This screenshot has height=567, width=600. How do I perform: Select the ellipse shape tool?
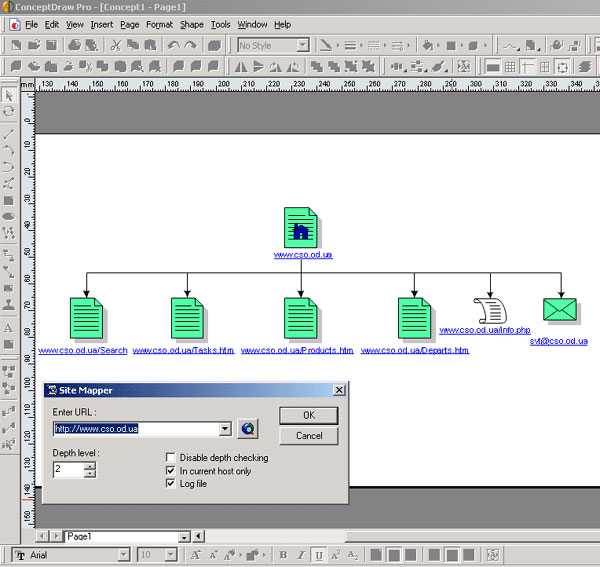(x=9, y=217)
